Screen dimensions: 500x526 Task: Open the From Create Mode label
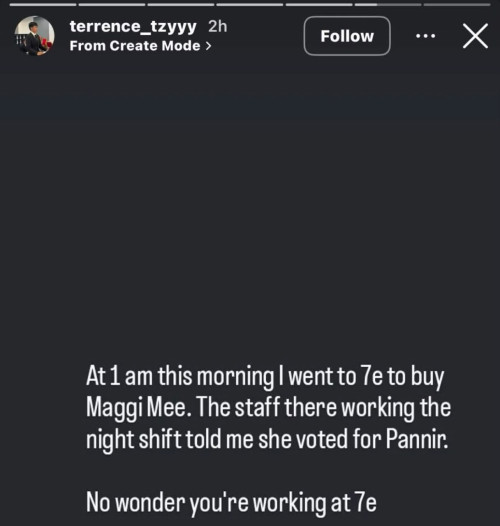[135, 46]
